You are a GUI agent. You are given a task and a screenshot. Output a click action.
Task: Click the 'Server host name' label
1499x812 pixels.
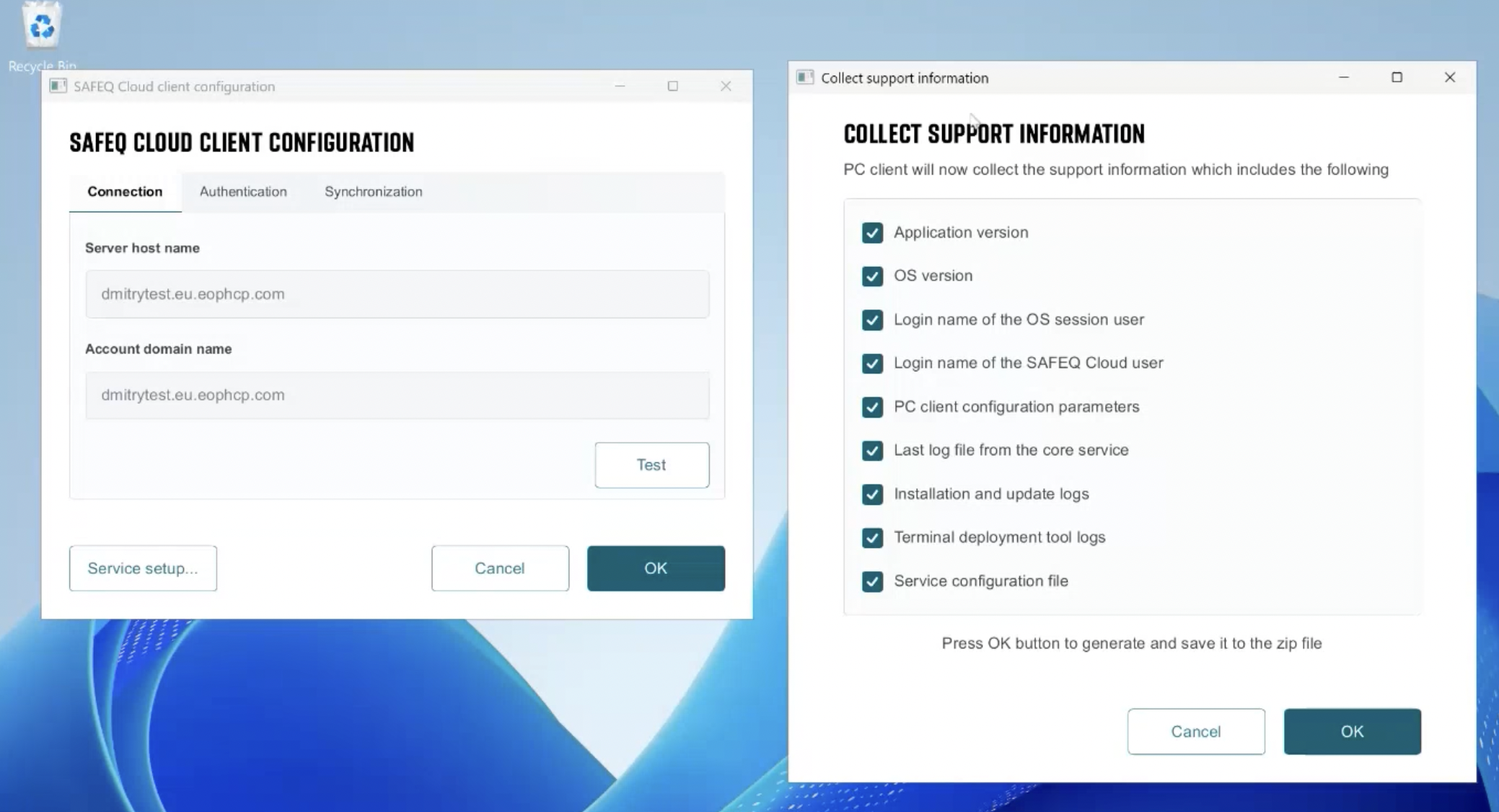click(x=142, y=248)
